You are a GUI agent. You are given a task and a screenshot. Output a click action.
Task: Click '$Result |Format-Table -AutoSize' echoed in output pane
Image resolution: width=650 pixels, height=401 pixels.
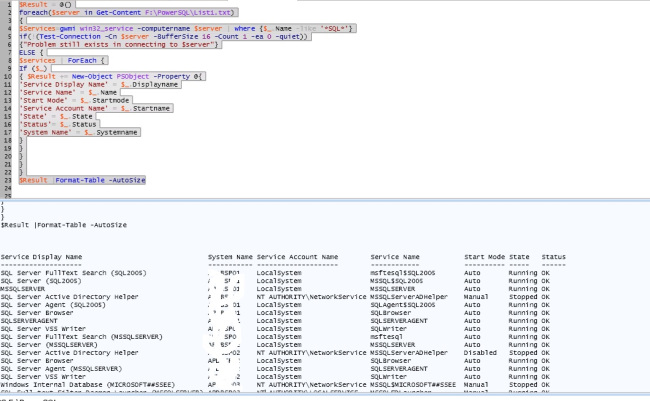click(x=64, y=225)
